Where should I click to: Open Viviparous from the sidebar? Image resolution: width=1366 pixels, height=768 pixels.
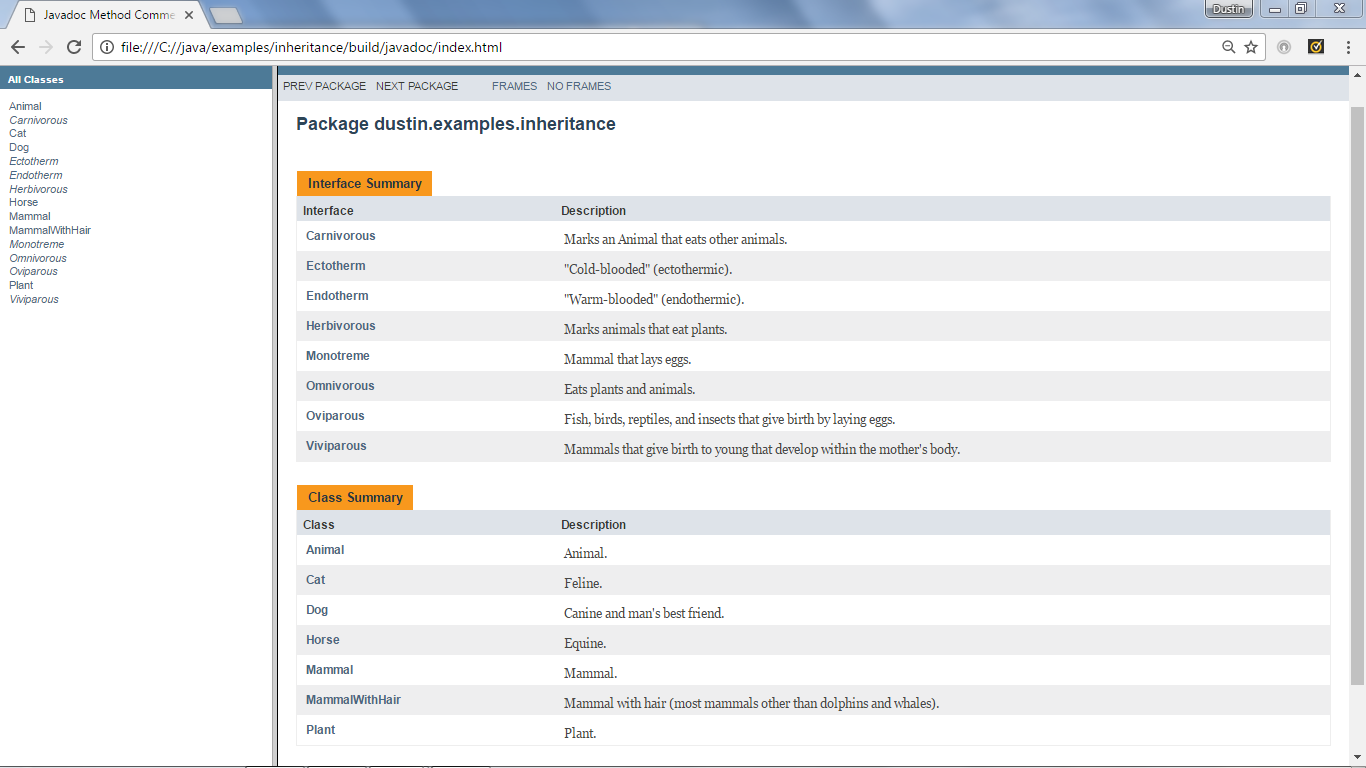[x=33, y=299]
